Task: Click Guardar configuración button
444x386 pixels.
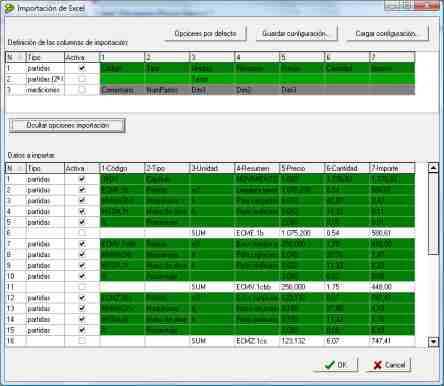Action: click(296, 34)
